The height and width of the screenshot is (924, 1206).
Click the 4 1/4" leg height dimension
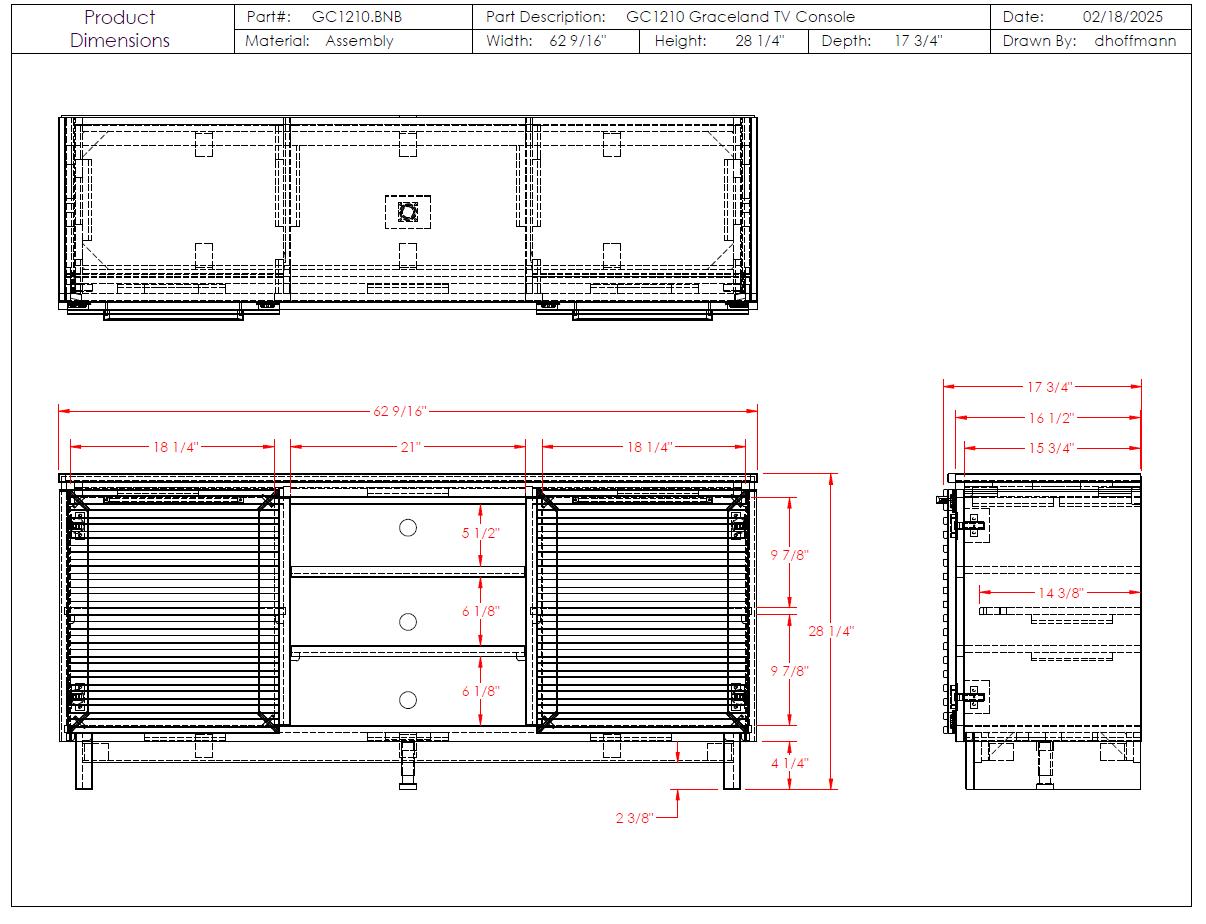pyautogui.click(x=789, y=763)
